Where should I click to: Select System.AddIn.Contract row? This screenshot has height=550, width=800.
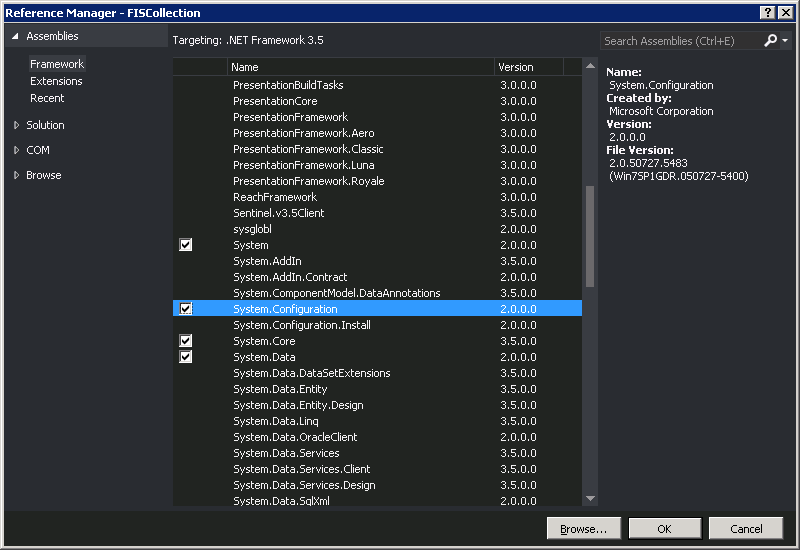[377, 277]
